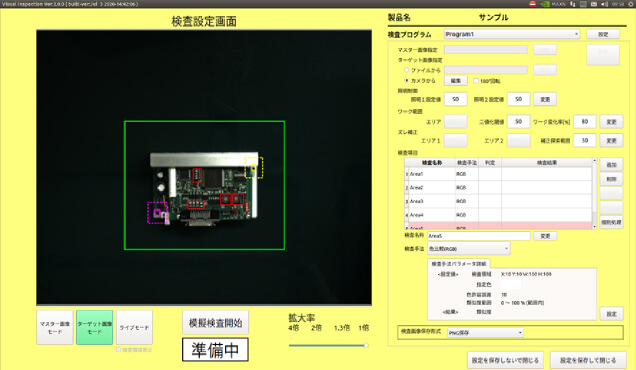This screenshot has height=370, width=636.
Task: Start the 模擬検査開始 mock inspection
Action: pos(215,323)
